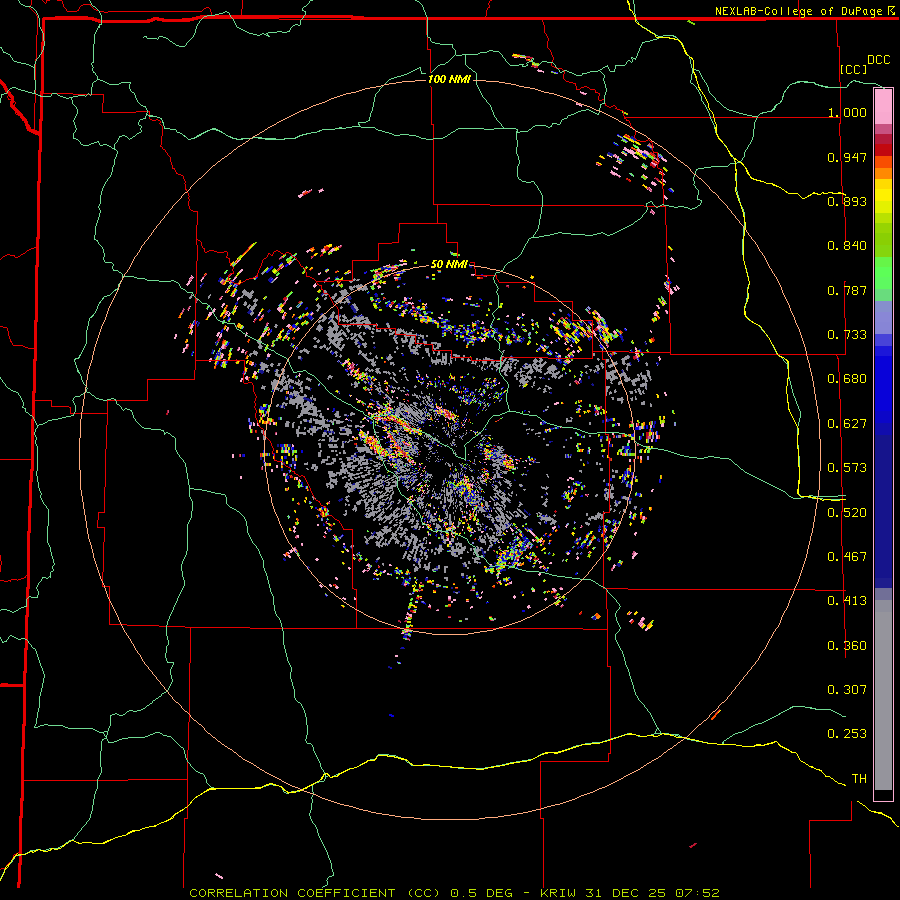Click the 07:52 timestamp
Viewport: 900px width, 900px height.
pyautogui.click(x=696, y=893)
